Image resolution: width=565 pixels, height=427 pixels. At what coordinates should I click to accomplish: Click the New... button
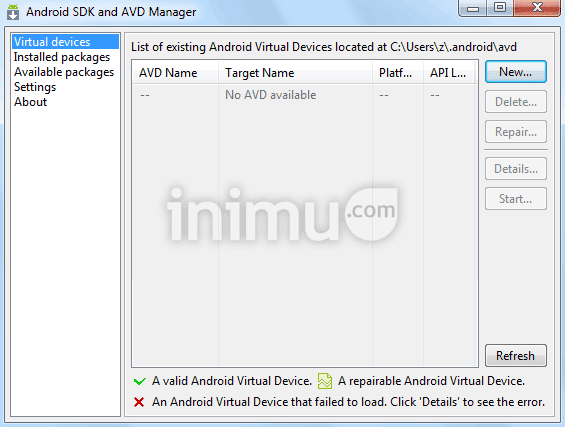pyautogui.click(x=516, y=72)
